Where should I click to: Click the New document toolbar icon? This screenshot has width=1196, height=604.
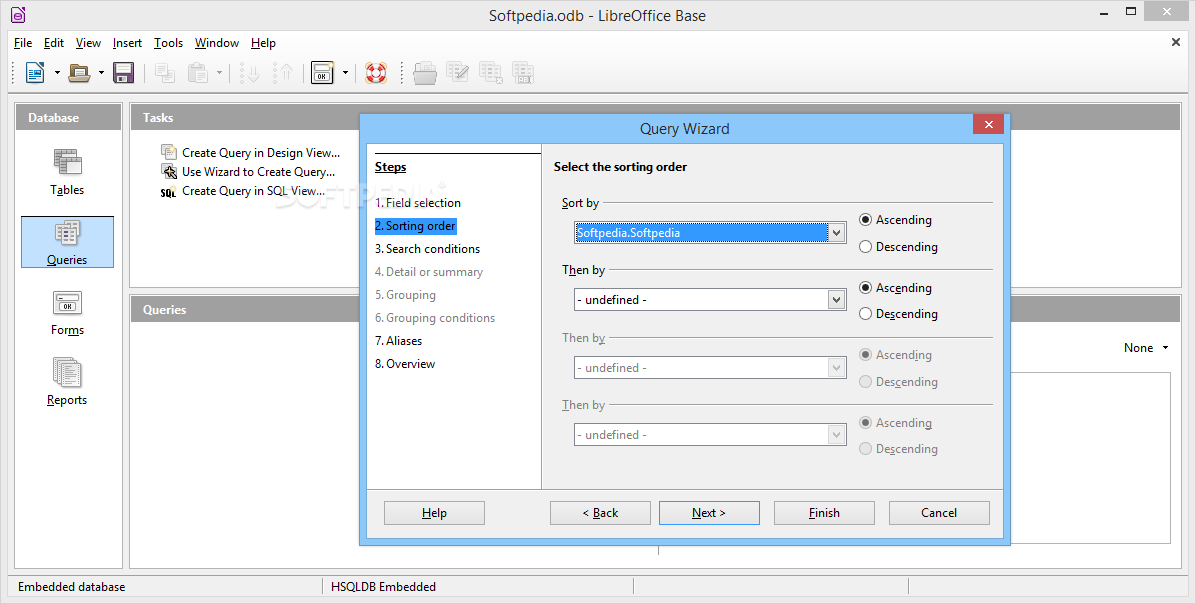tap(35, 73)
